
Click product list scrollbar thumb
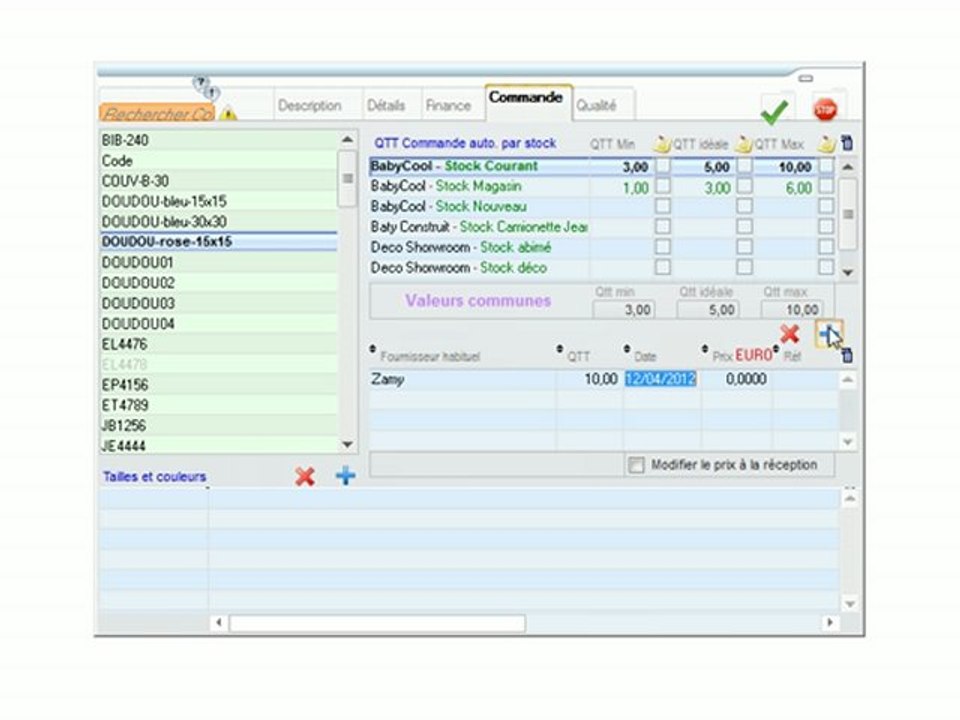(347, 179)
